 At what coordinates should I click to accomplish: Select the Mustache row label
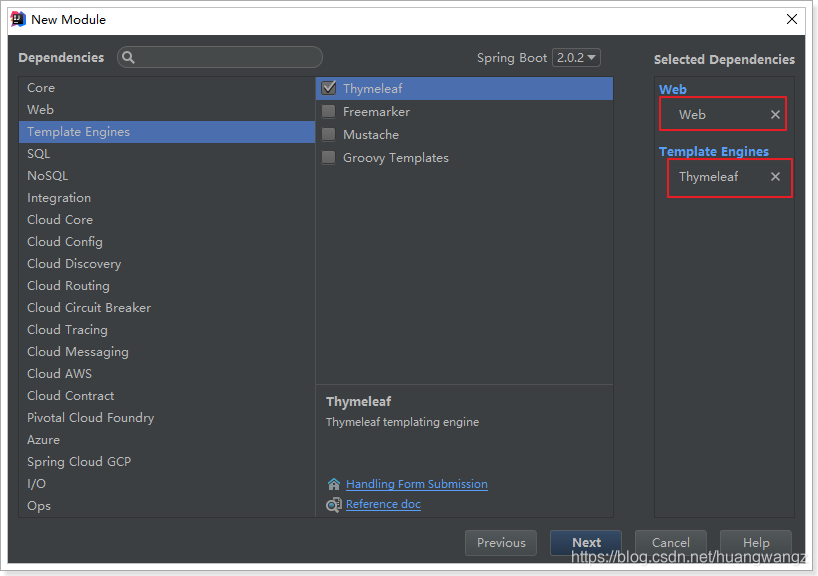[371, 135]
